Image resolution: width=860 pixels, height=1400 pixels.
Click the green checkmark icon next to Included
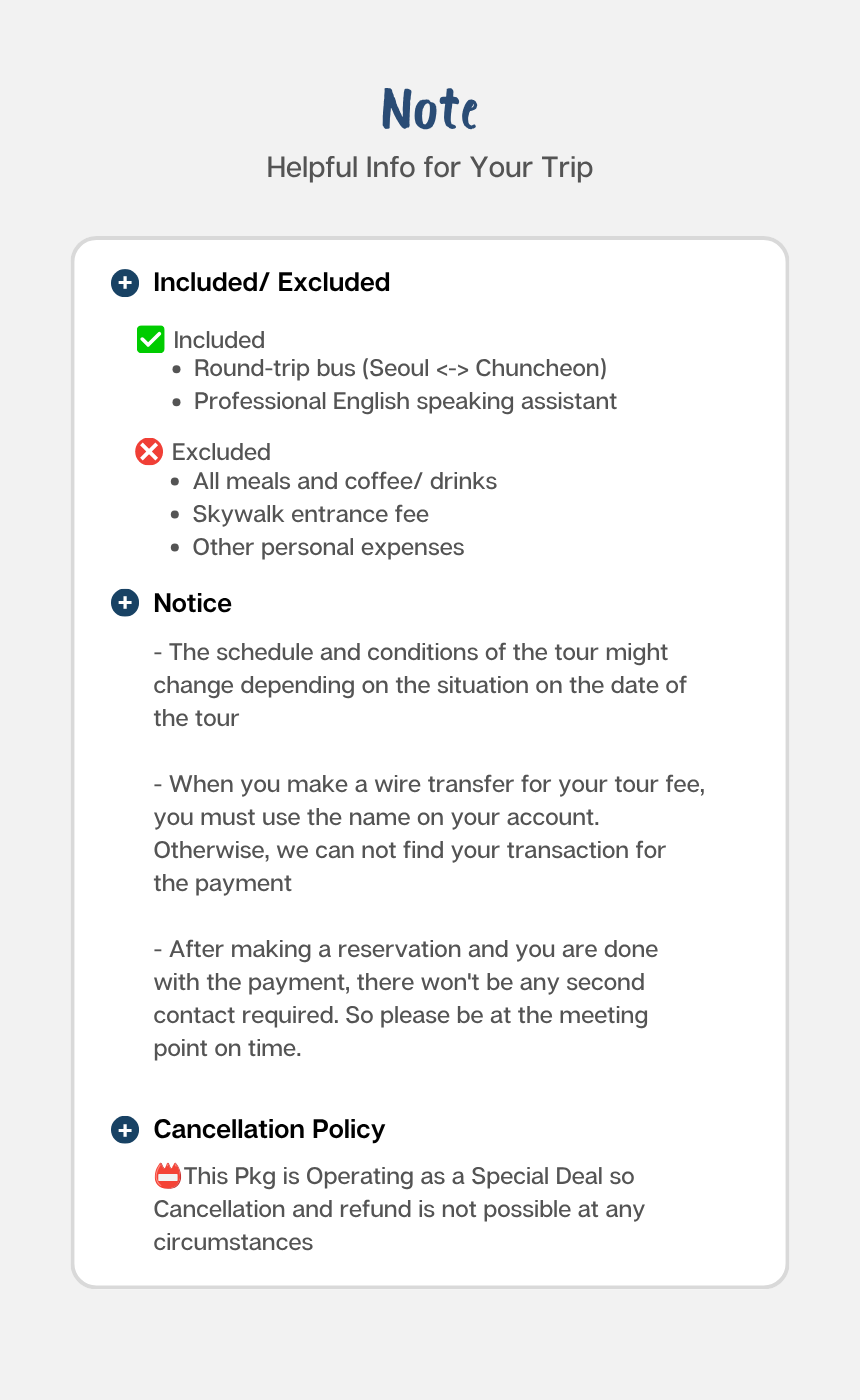(150, 340)
